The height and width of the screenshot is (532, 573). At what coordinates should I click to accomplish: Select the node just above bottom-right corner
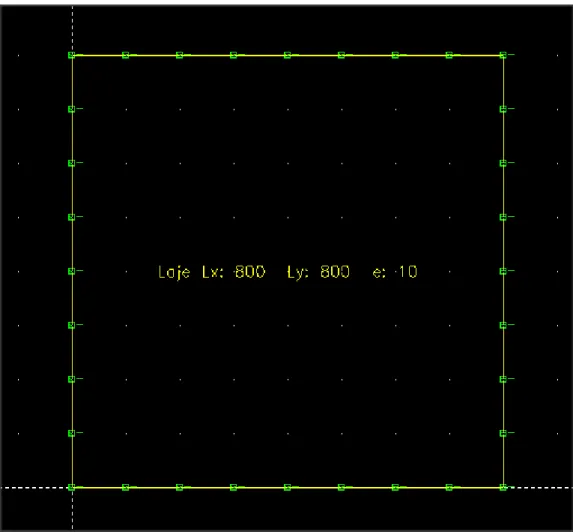(503, 433)
